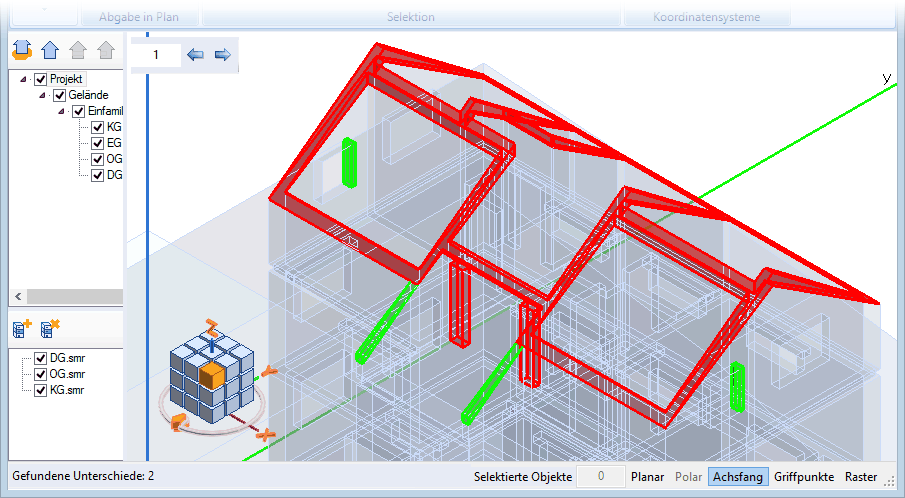The height and width of the screenshot is (498, 905).
Task: Click the second grey up-arrow house icon
Action: pyautogui.click(x=106, y=50)
